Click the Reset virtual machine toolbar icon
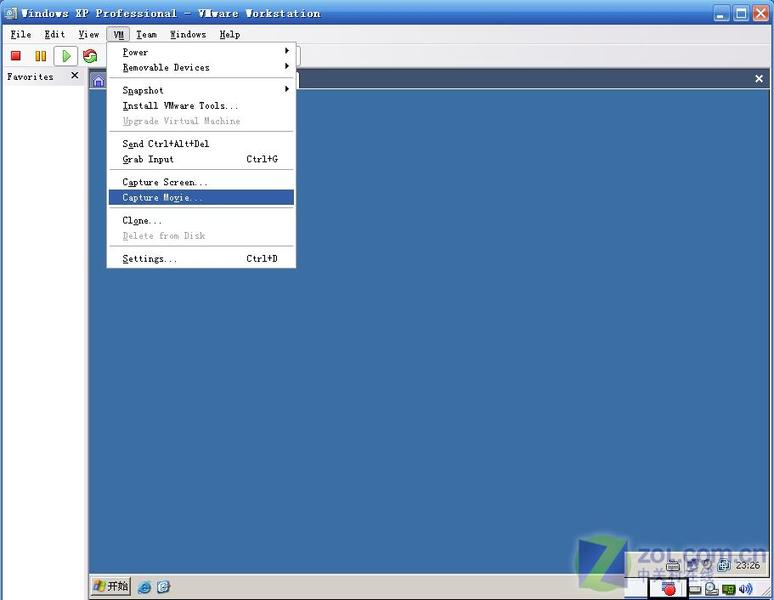This screenshot has height=600, width=774. click(x=90, y=56)
